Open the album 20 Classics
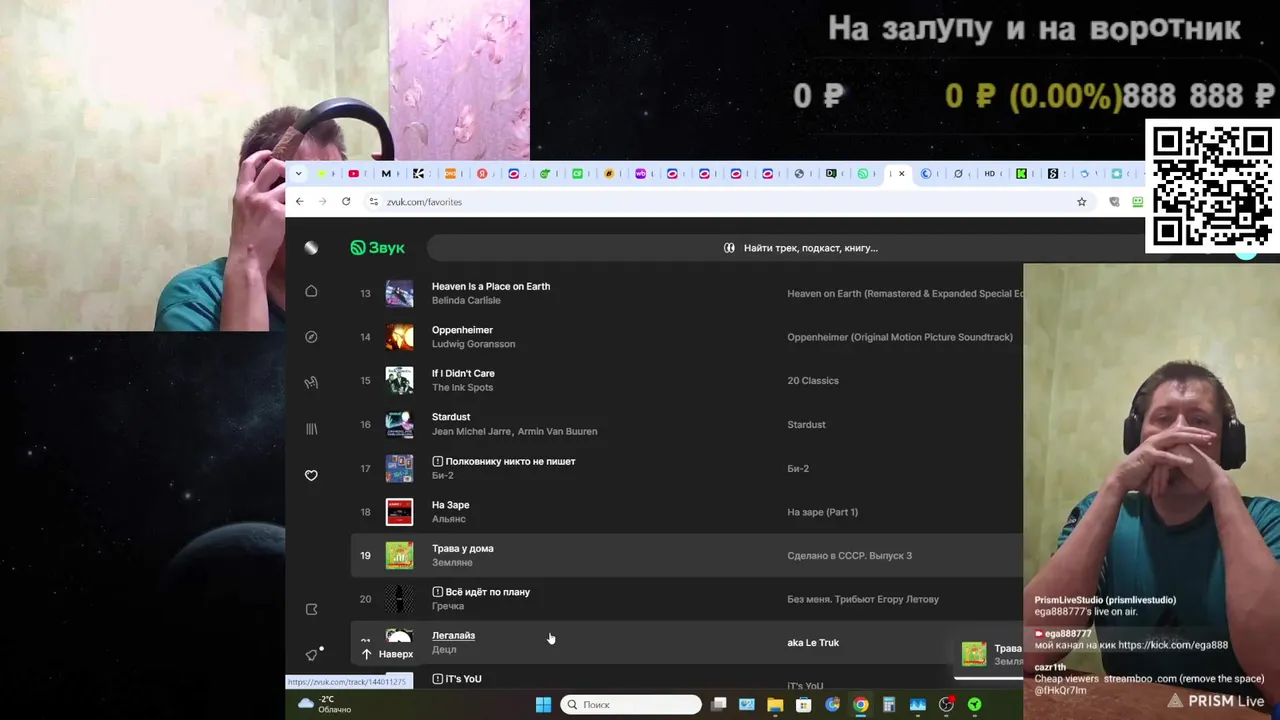The image size is (1280, 720). point(813,381)
